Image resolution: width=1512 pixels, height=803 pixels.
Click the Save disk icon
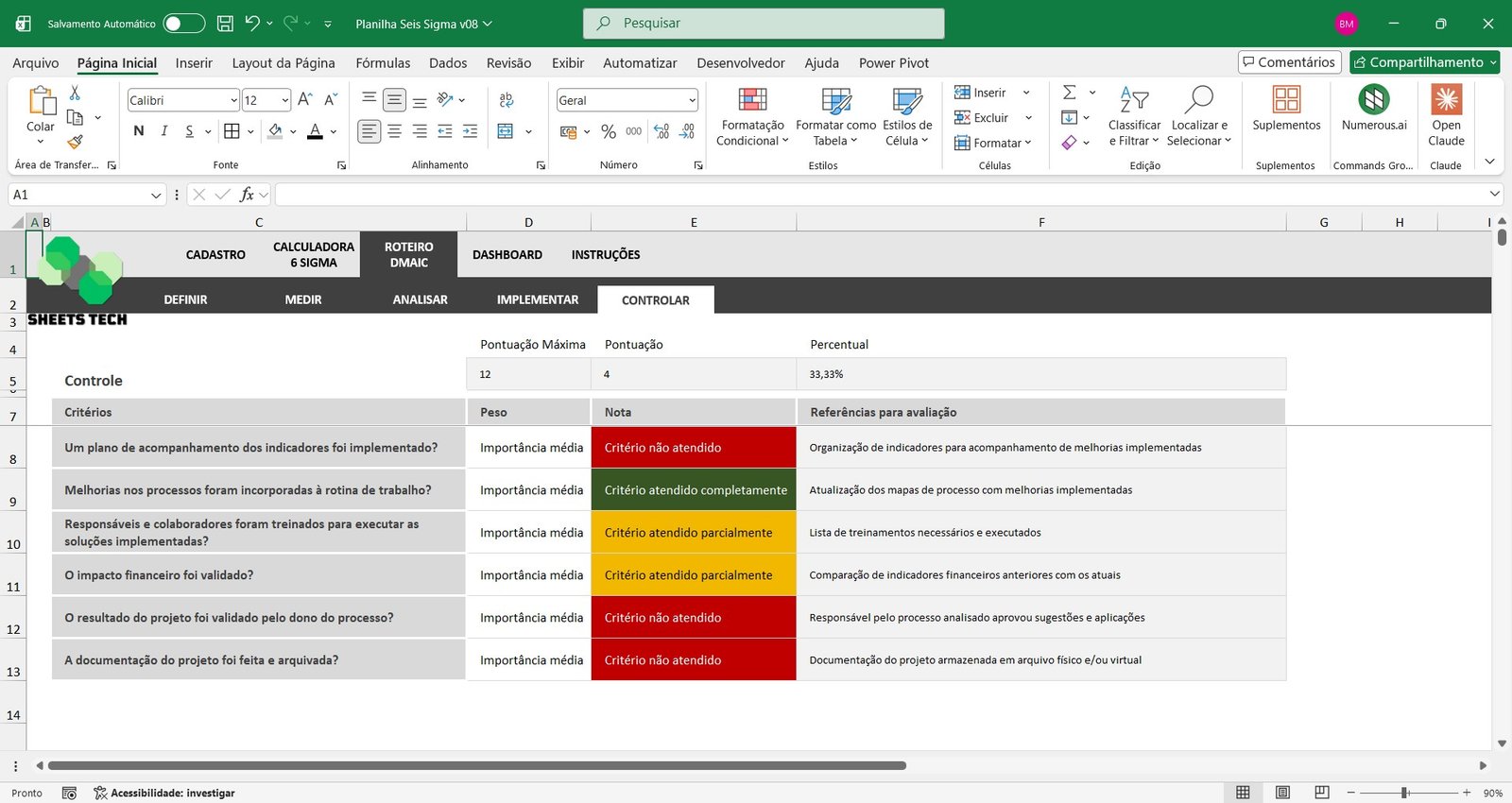click(x=225, y=24)
